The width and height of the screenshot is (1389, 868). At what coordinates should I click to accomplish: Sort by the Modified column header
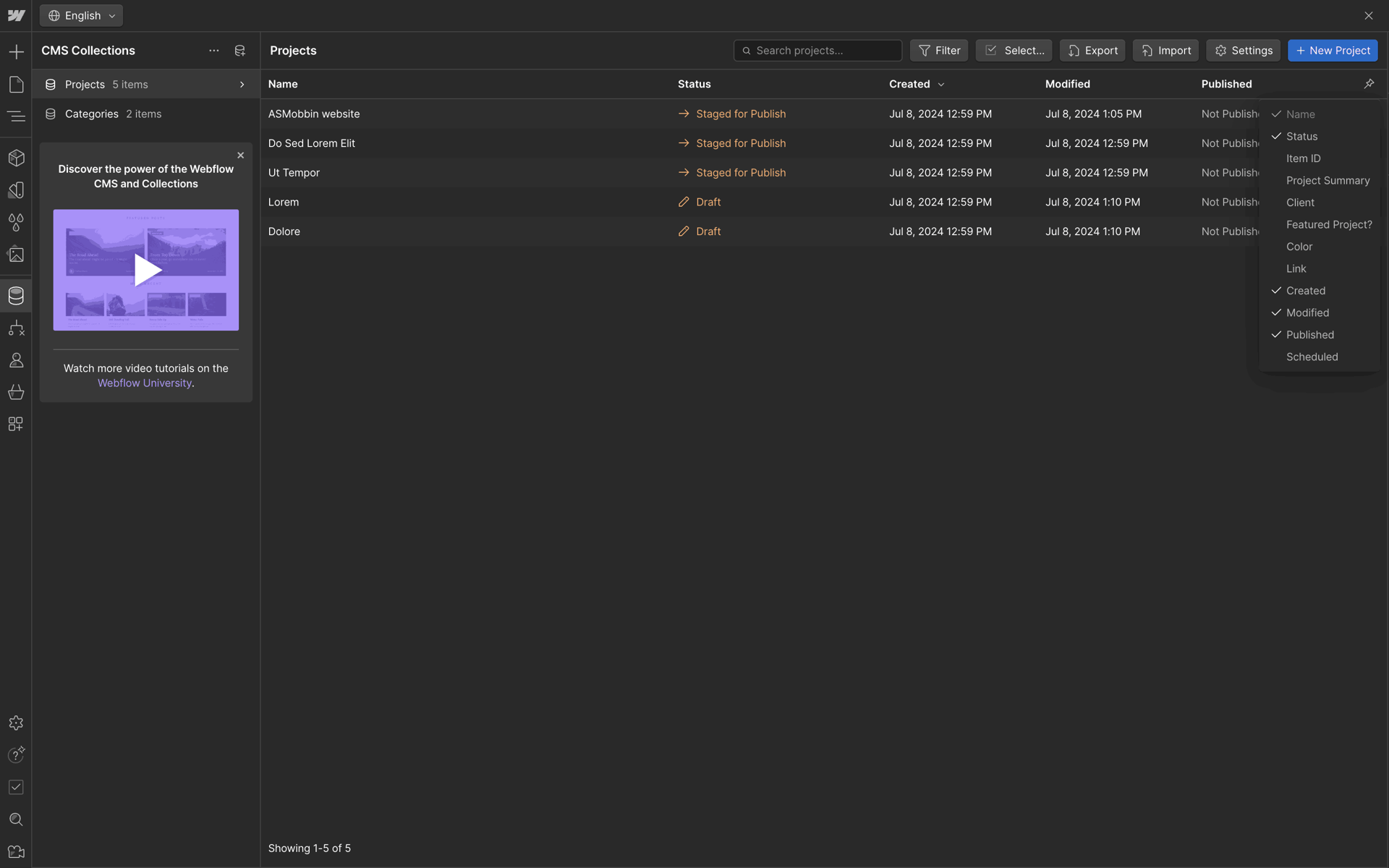point(1067,84)
